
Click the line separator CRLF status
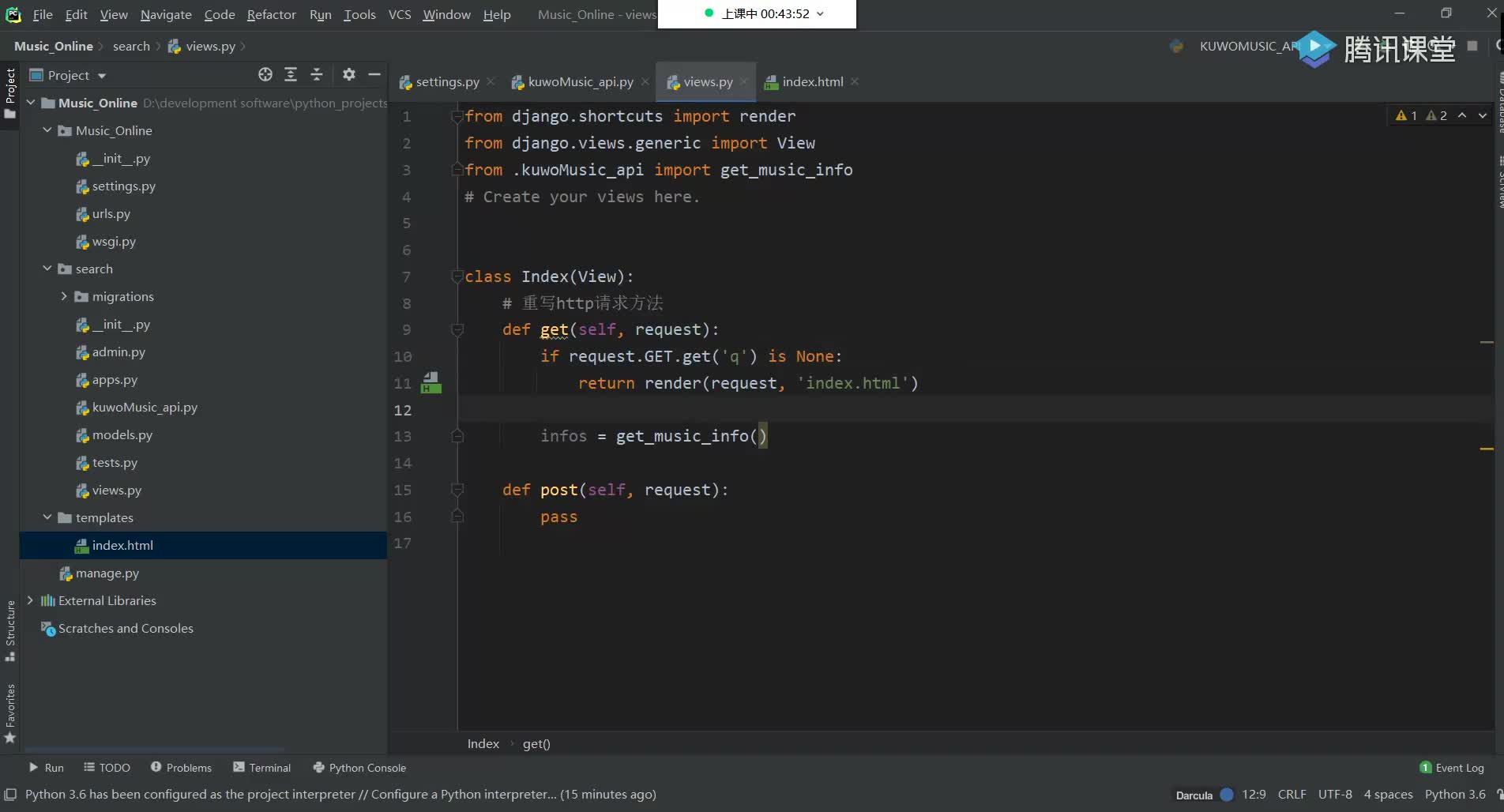pos(1292,794)
